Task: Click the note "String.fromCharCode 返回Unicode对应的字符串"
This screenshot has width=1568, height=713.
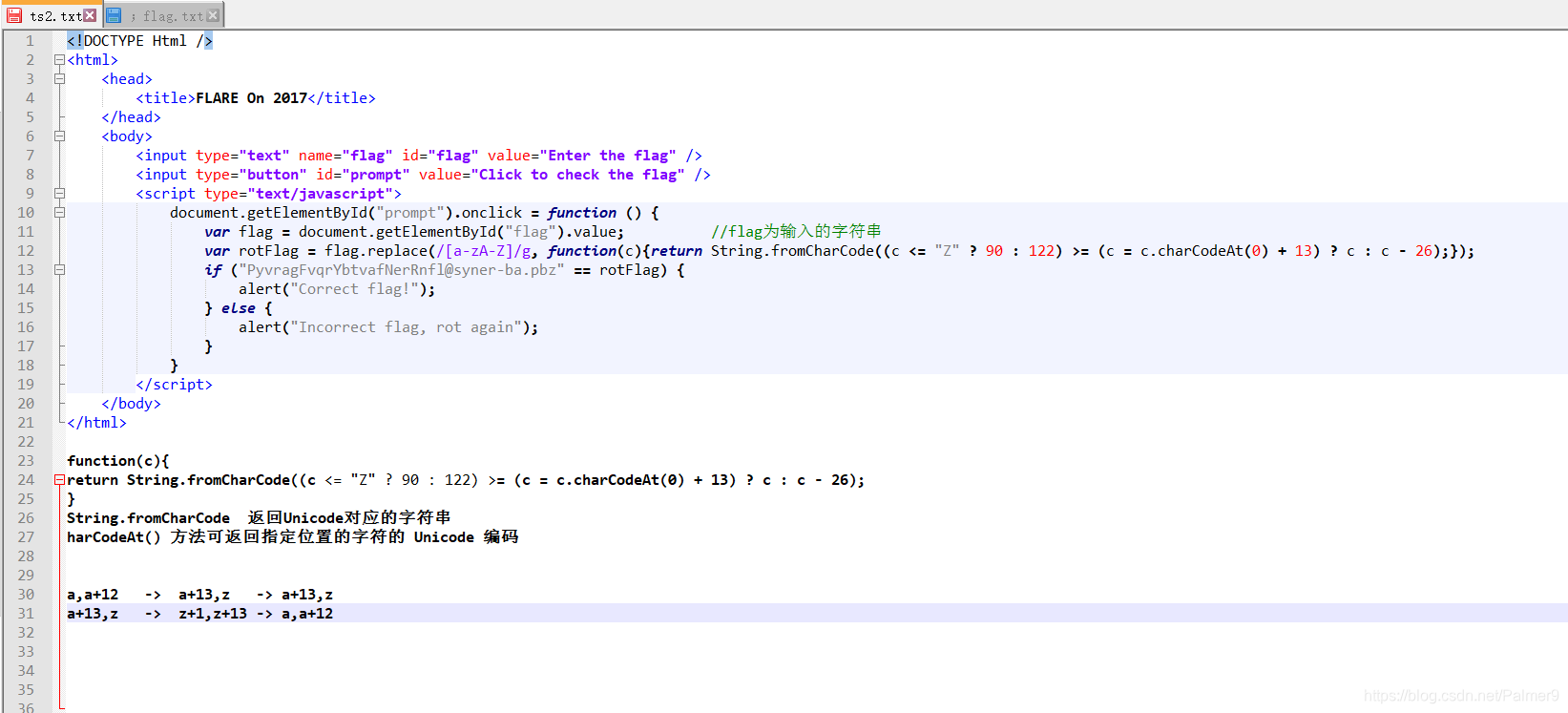Action: coord(259,518)
